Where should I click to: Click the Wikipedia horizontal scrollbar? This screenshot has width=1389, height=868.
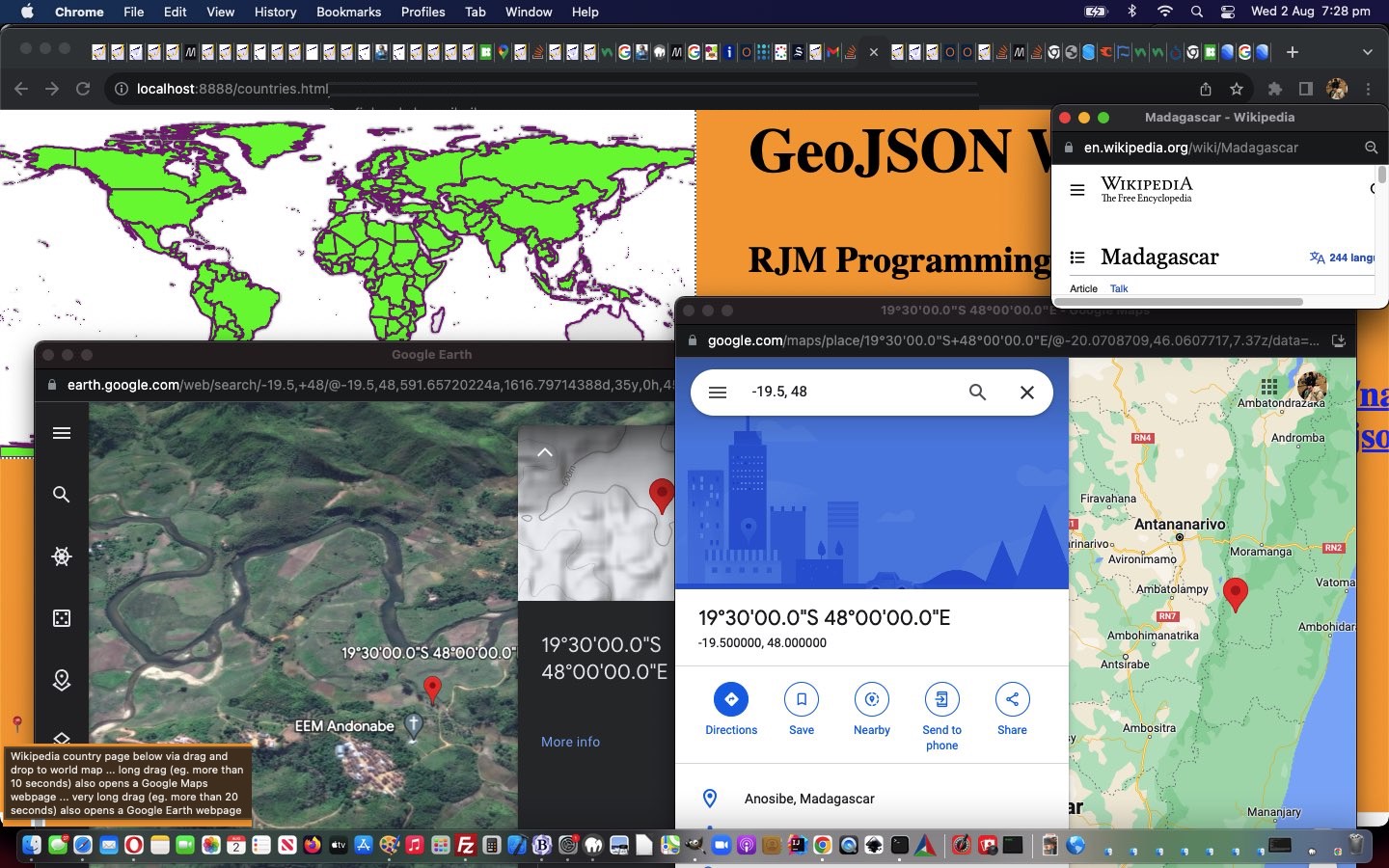point(1181,302)
